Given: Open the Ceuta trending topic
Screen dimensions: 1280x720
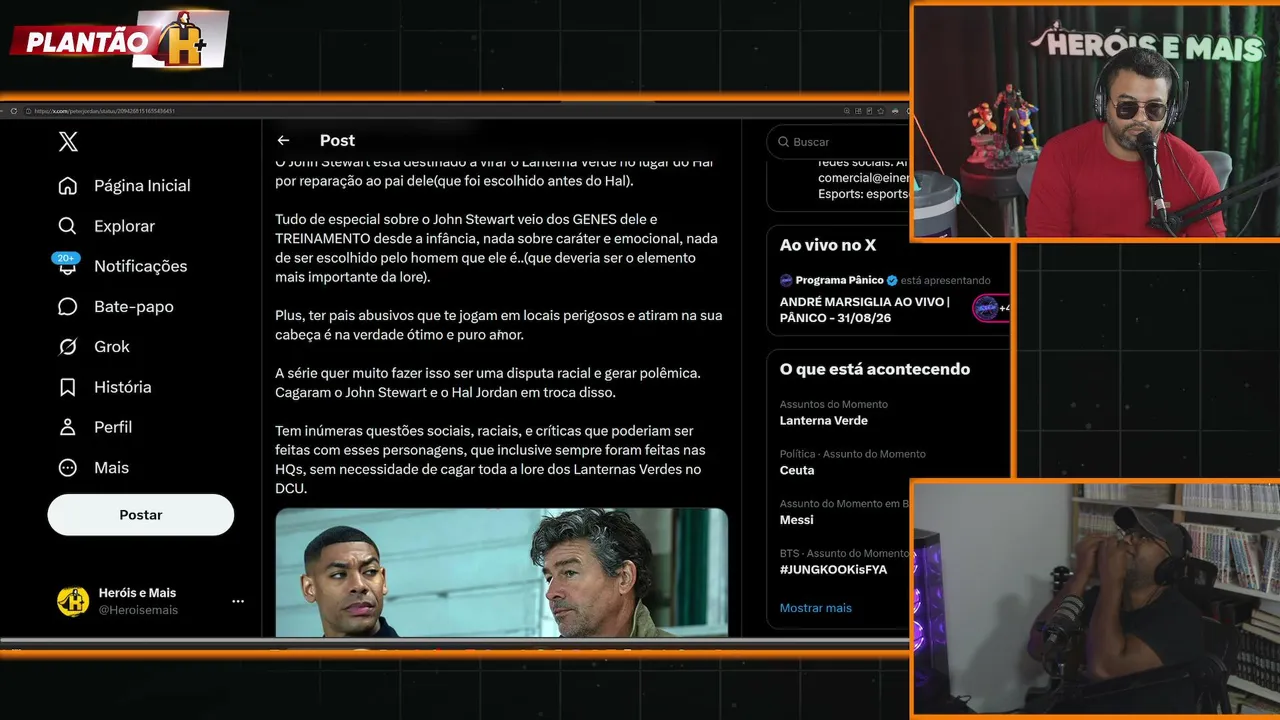Looking at the screenshot, I should pos(797,470).
